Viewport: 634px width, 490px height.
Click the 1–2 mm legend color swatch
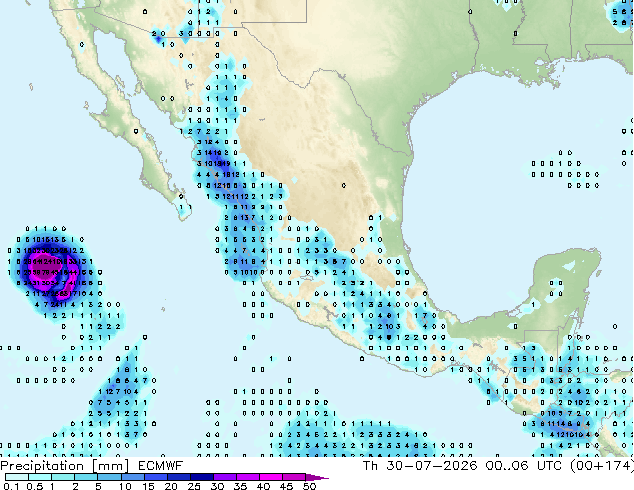[63, 477]
